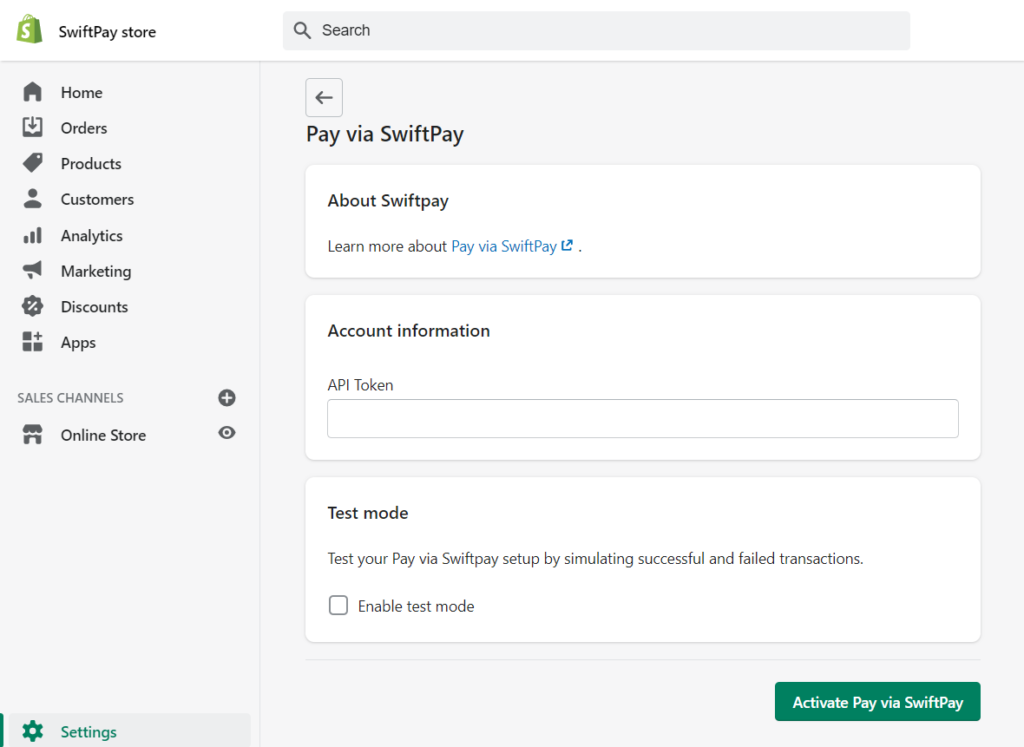Click the Marketing megaphone icon
Image resolution: width=1024 pixels, height=747 pixels.
(x=32, y=270)
